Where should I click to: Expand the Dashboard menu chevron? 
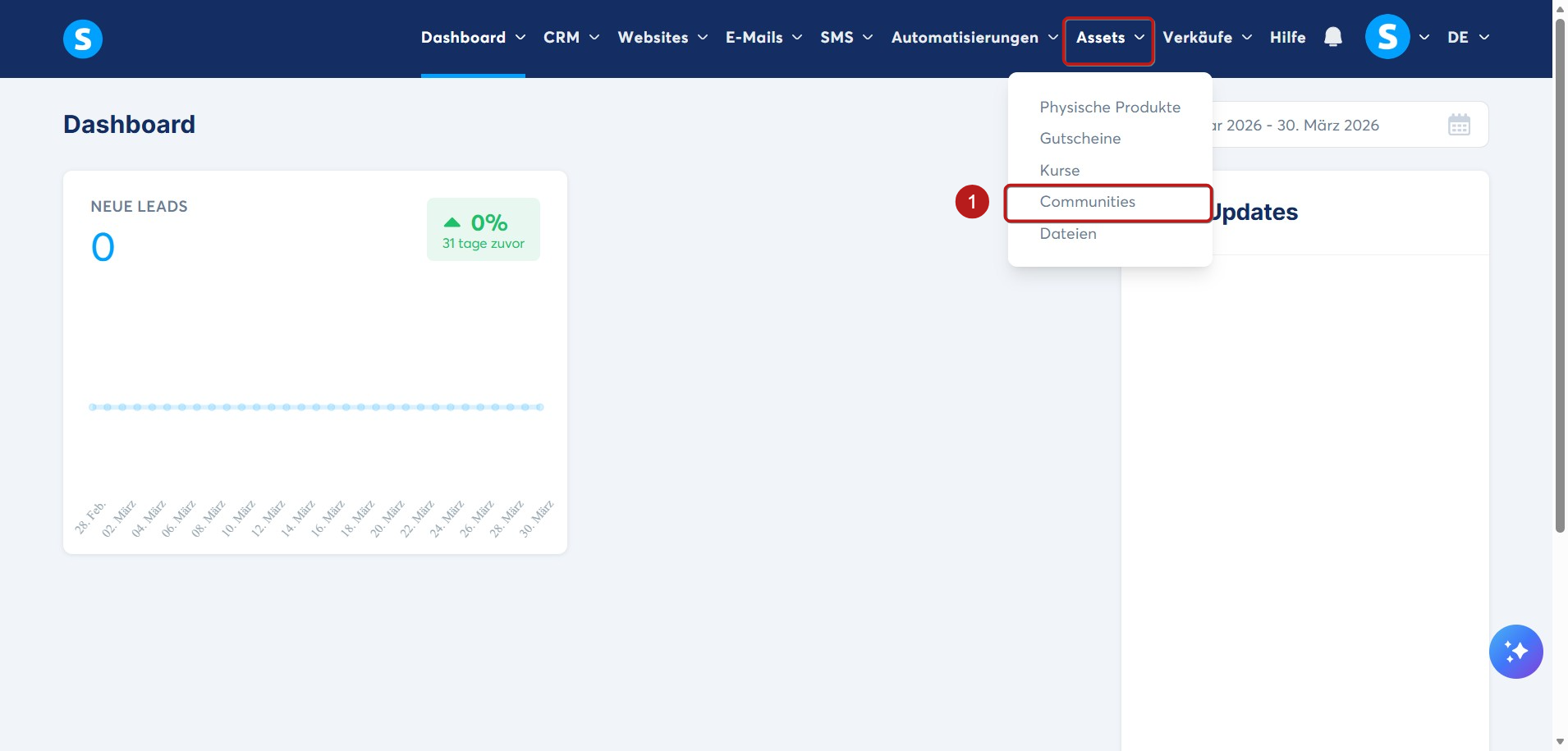click(x=520, y=37)
